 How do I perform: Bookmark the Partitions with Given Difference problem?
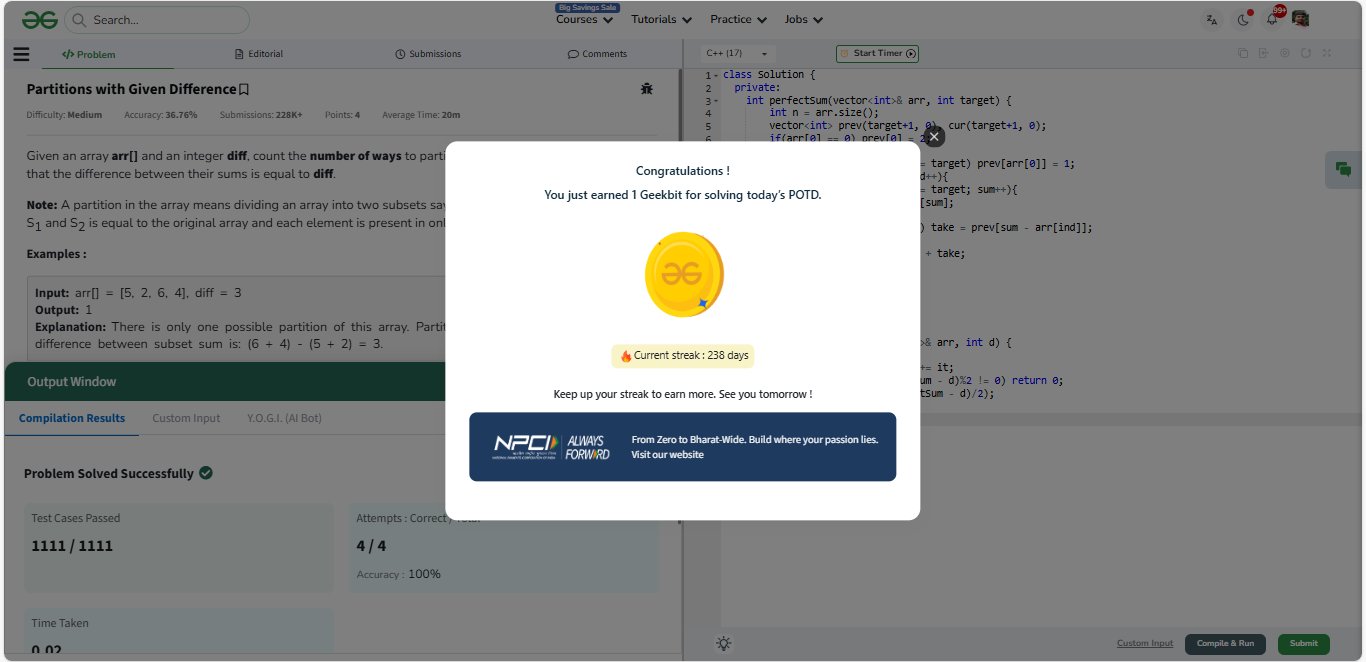click(244, 89)
